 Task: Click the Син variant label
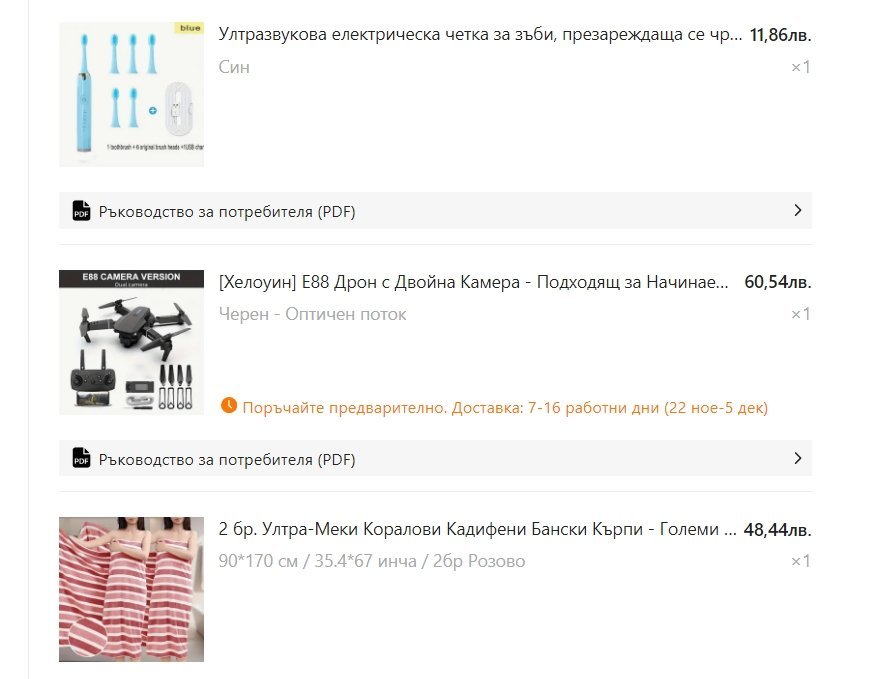[234, 67]
